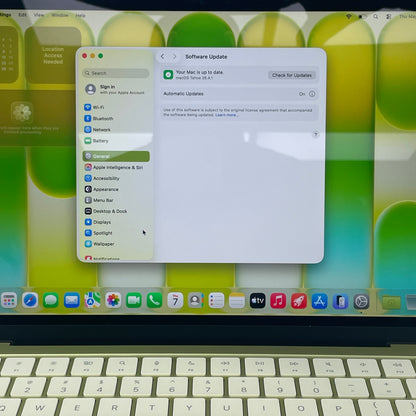Open the Window menu

(60, 15)
